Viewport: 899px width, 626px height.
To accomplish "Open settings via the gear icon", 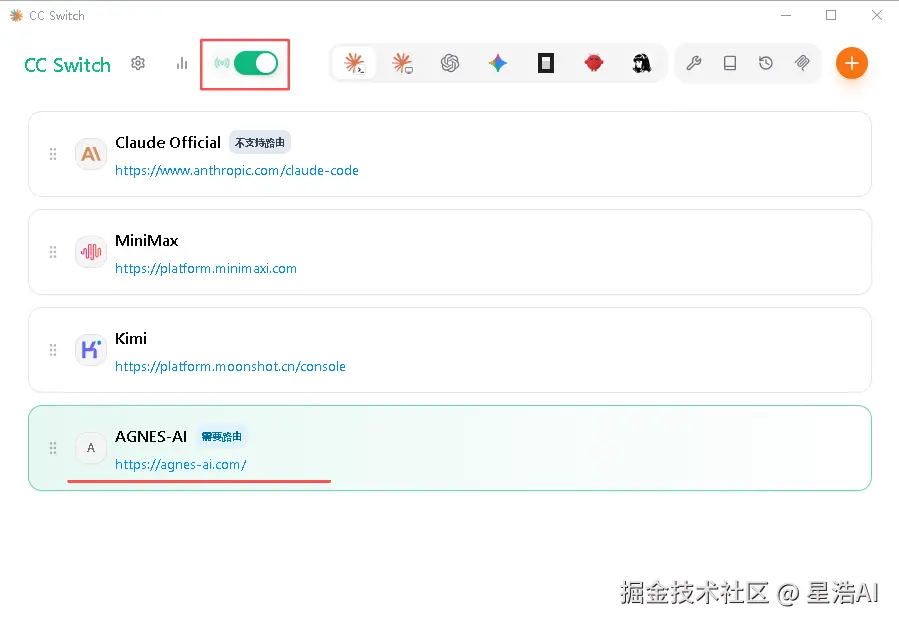I will (x=138, y=63).
